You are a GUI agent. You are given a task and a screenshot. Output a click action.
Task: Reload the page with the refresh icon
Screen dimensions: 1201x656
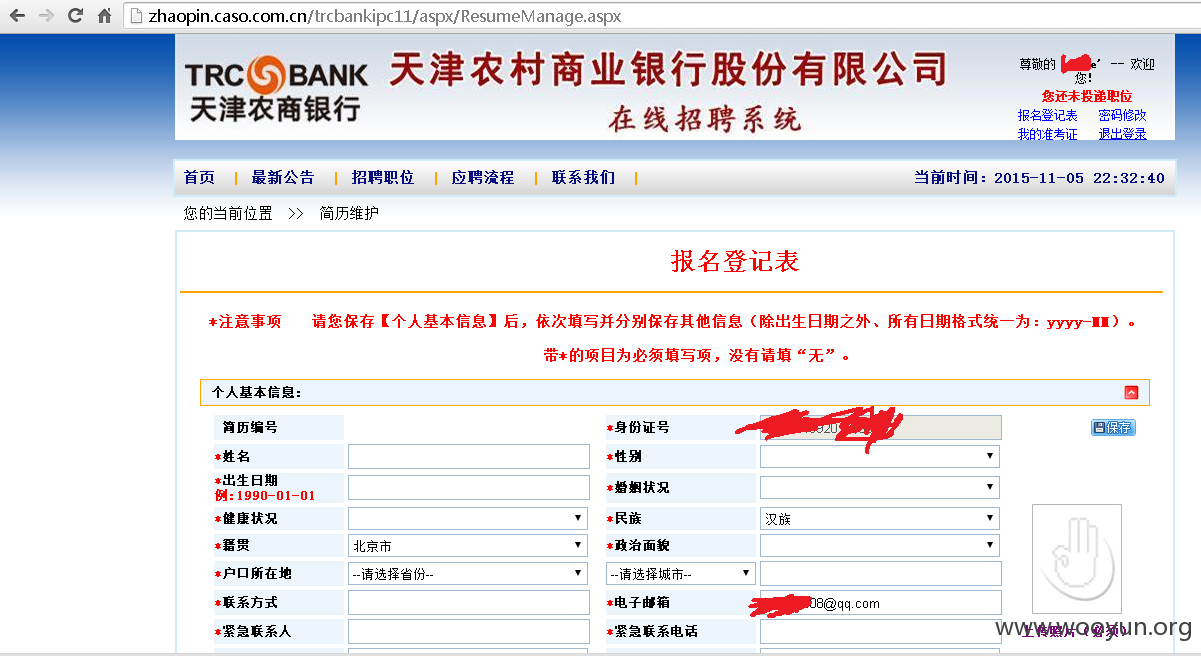pos(75,16)
